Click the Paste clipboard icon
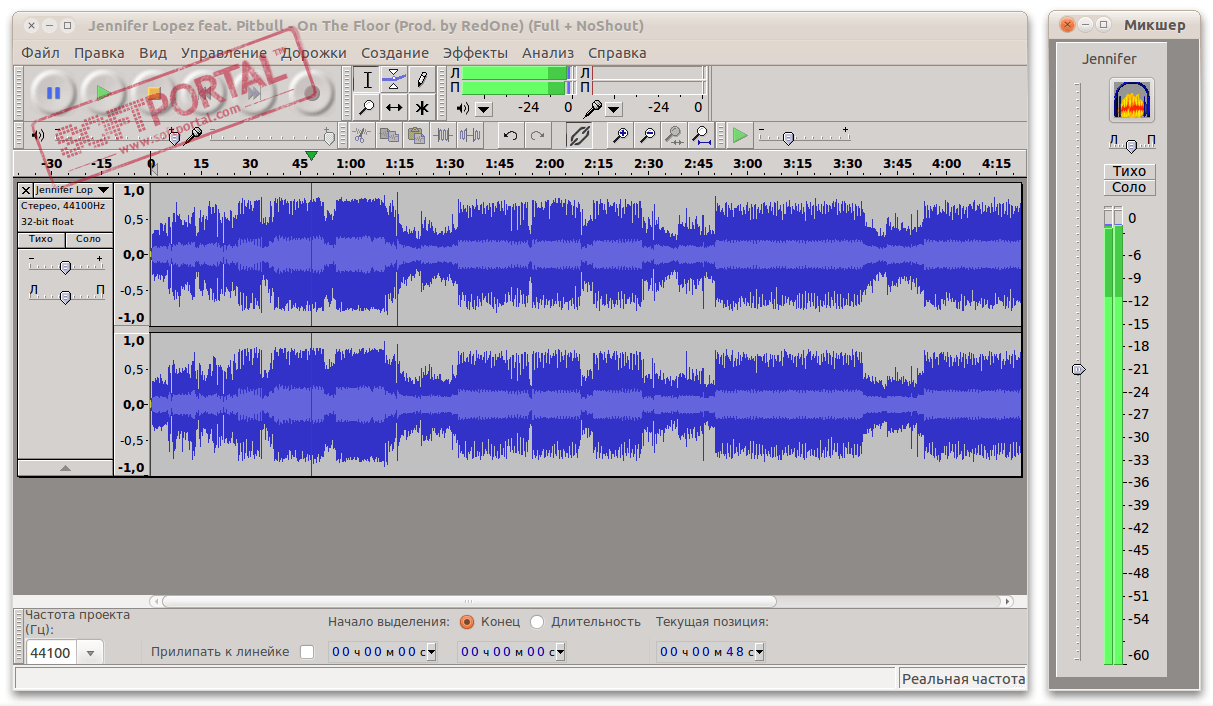 click(416, 135)
